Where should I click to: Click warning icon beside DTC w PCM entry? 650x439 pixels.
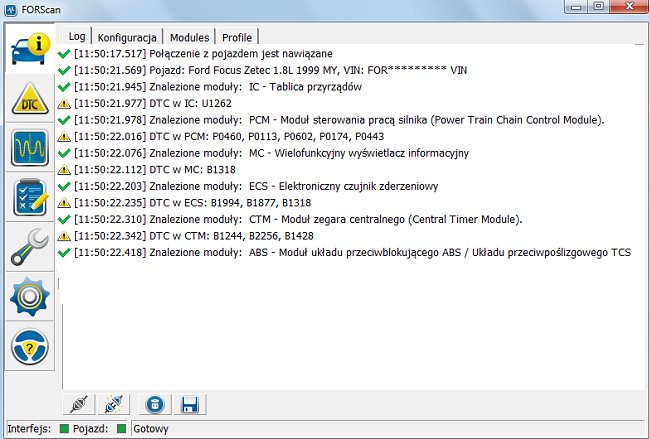click(x=64, y=137)
